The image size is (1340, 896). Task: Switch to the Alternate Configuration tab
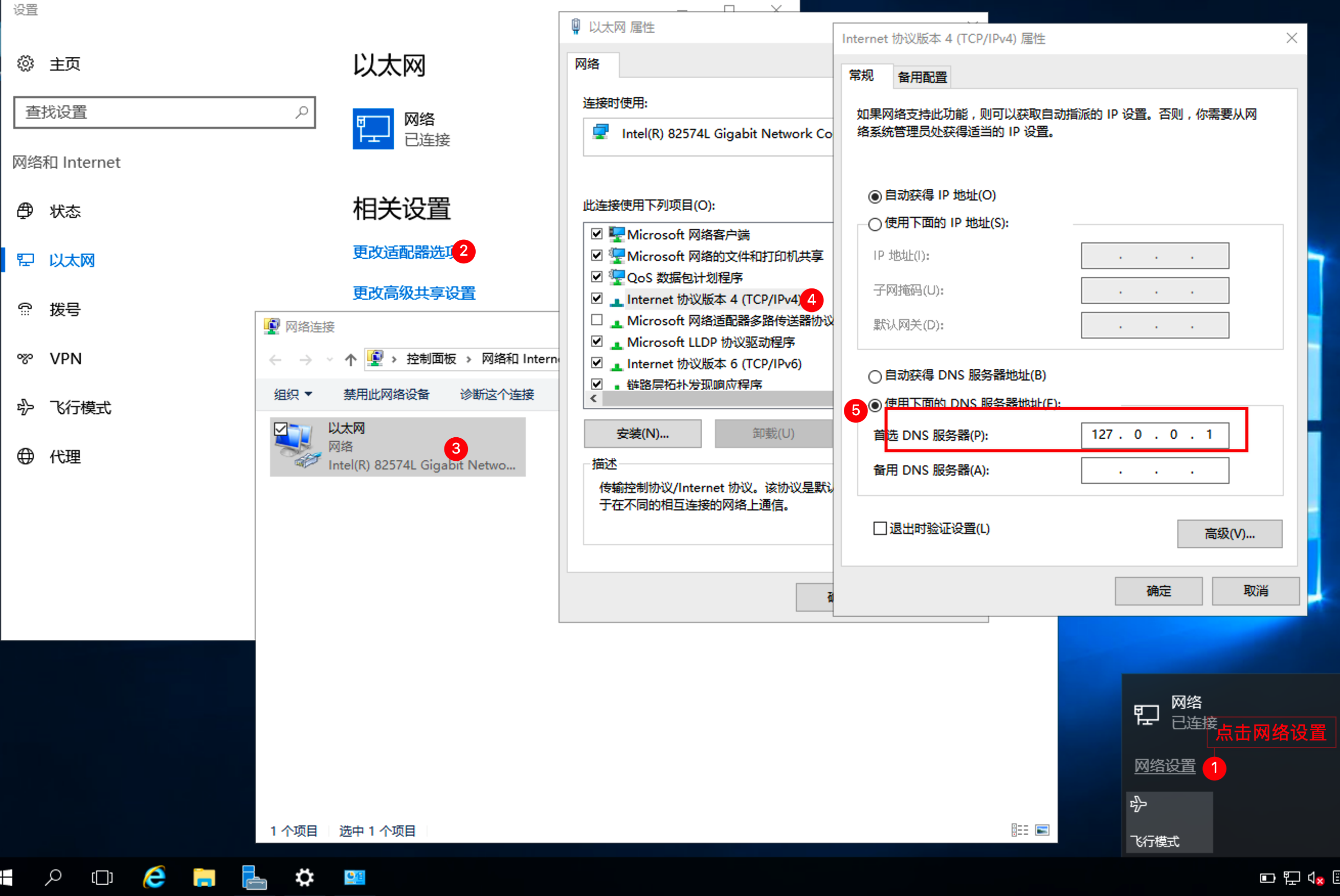click(x=922, y=77)
